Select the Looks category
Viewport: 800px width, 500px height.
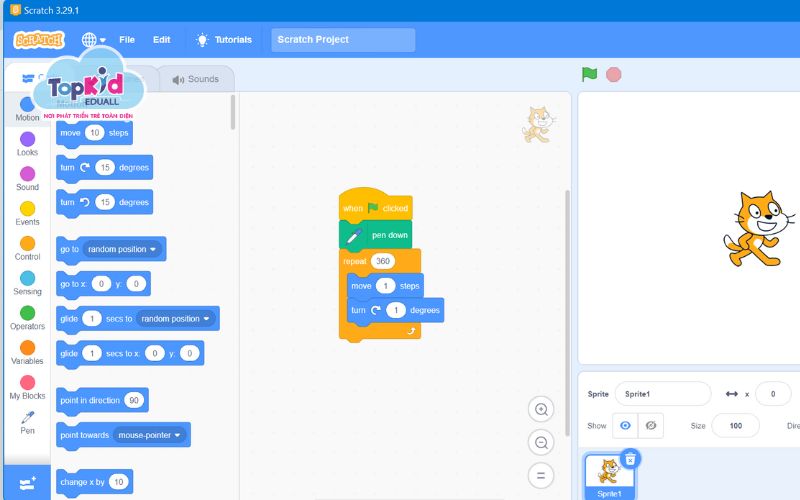click(27, 144)
